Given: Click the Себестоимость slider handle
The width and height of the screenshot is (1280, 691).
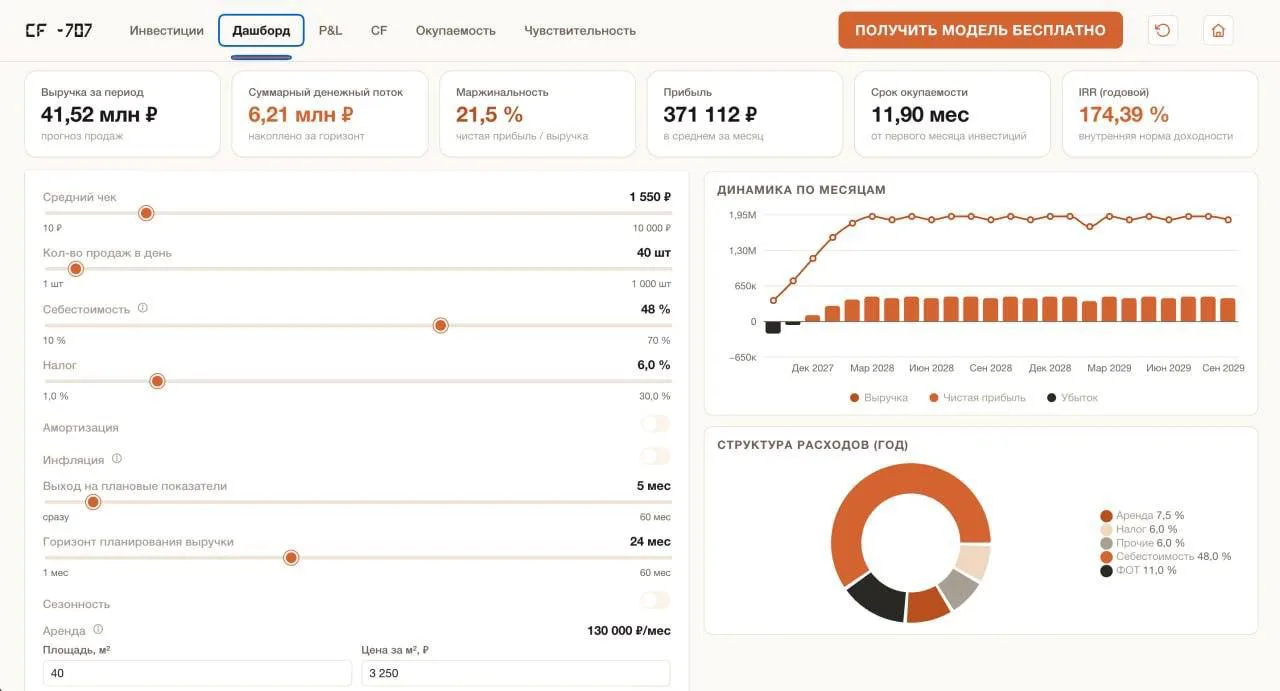Looking at the screenshot, I should coord(440,325).
